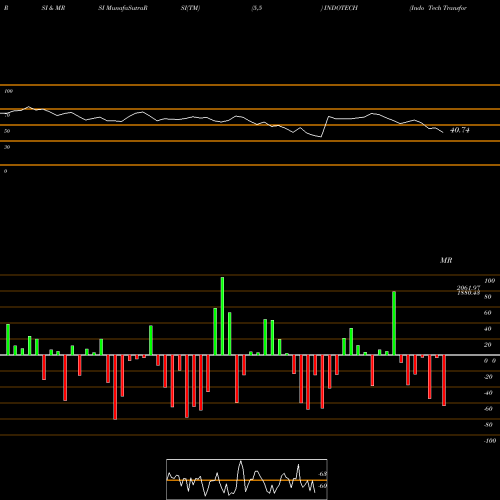Click the '2061.97' value in MR panel
The height and width of the screenshot is (500, 500).
click(468, 287)
